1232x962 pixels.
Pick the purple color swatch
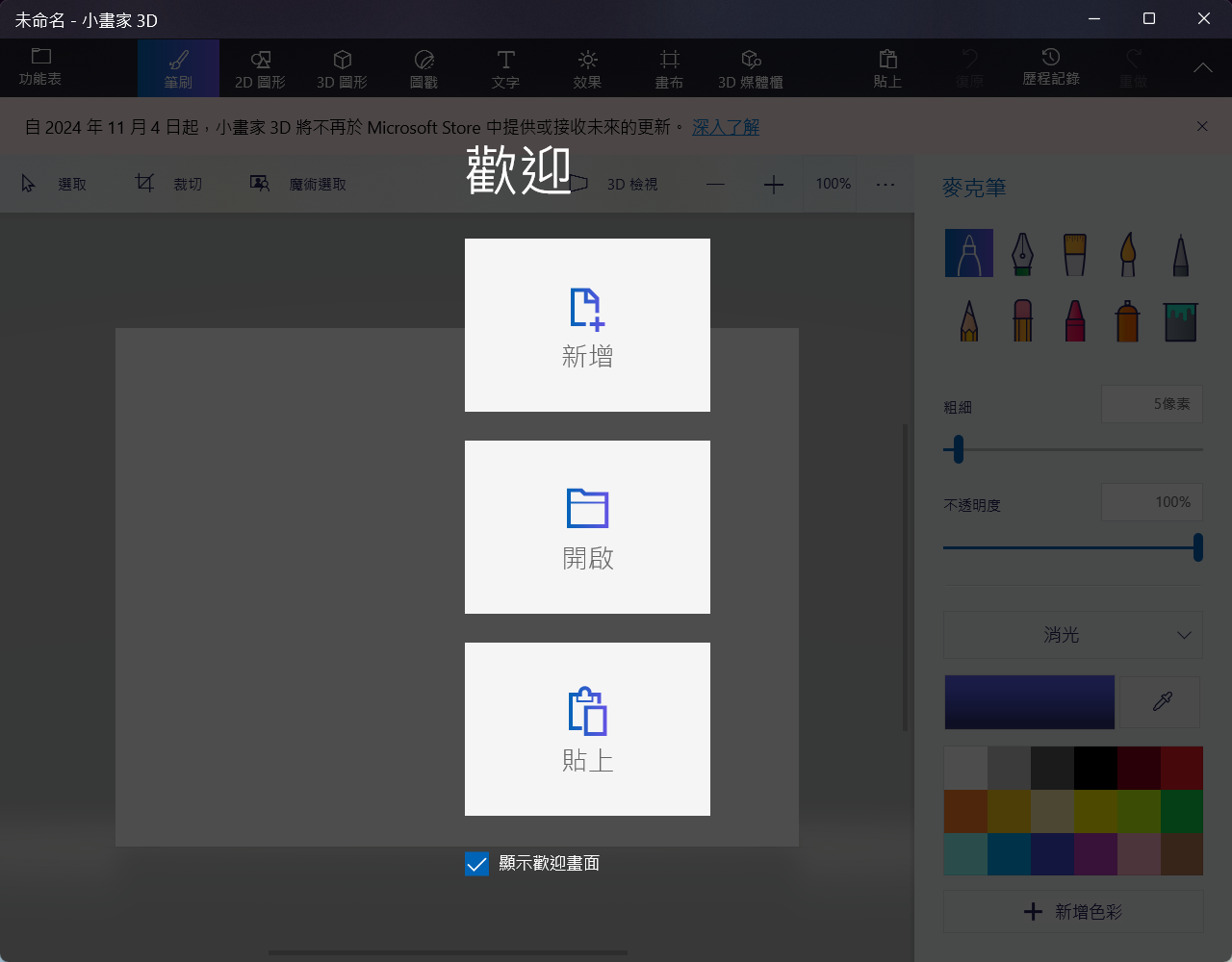click(1095, 854)
